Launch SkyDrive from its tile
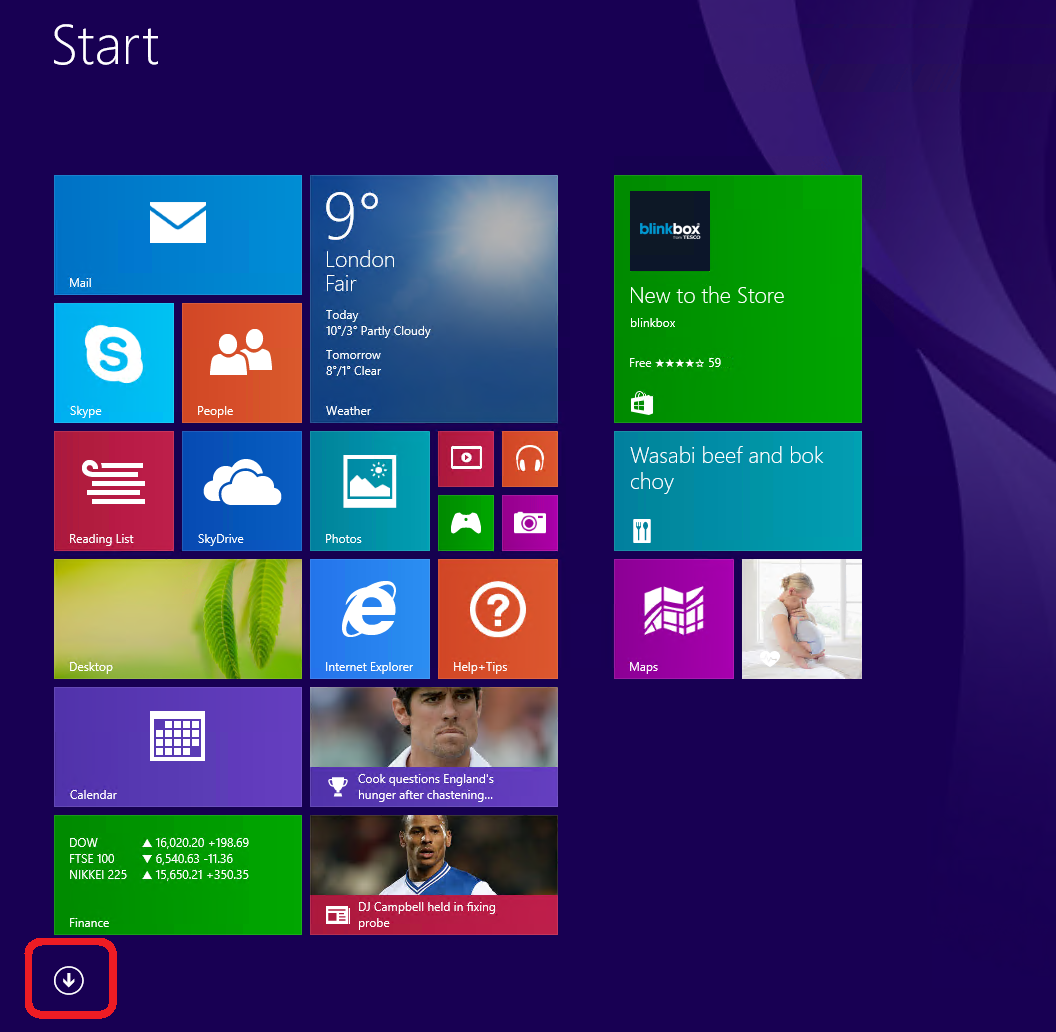Screen dimensions: 1056x1032 click(x=242, y=491)
